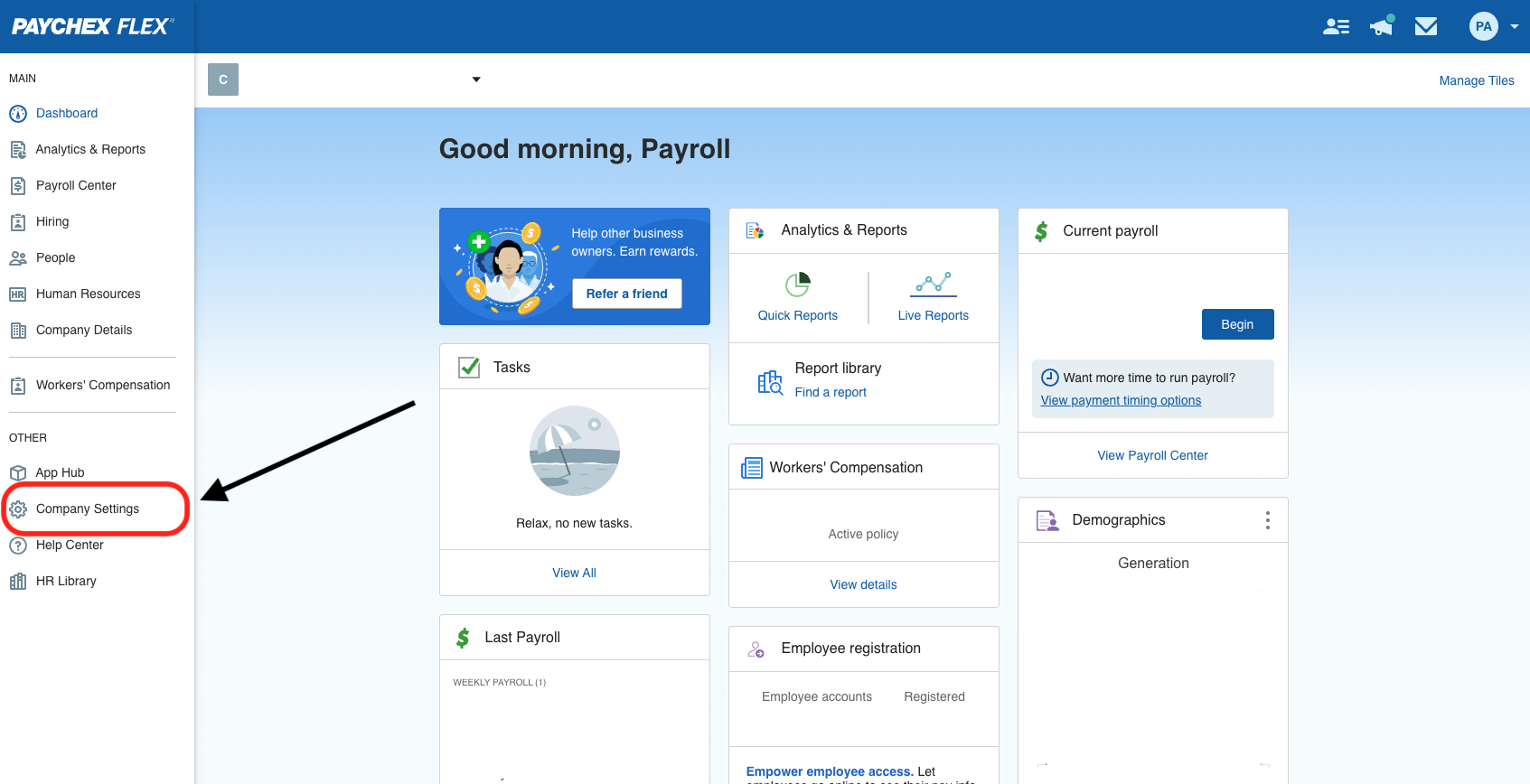This screenshot has width=1530, height=784.
Task: Click the PA user avatar
Action: click(x=1483, y=26)
